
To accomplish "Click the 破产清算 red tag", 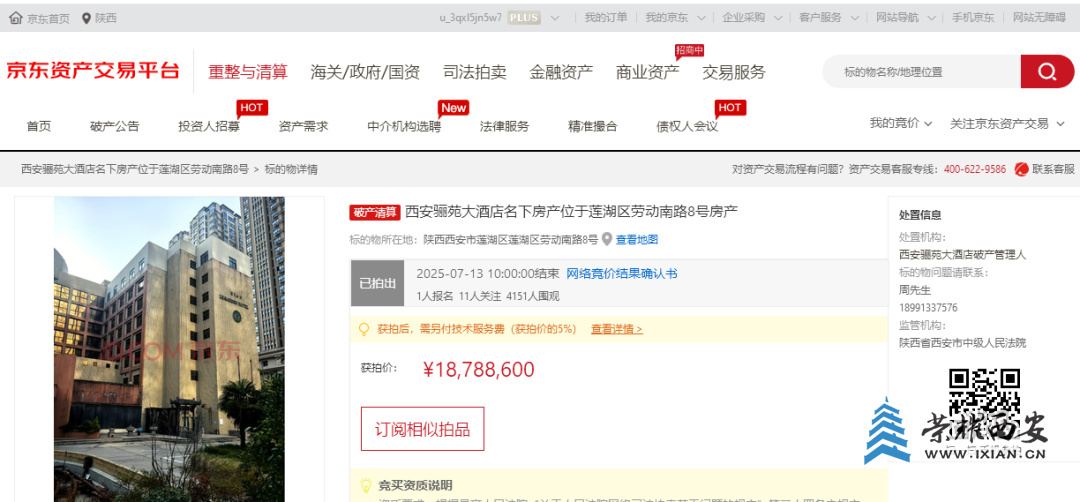I will [375, 212].
